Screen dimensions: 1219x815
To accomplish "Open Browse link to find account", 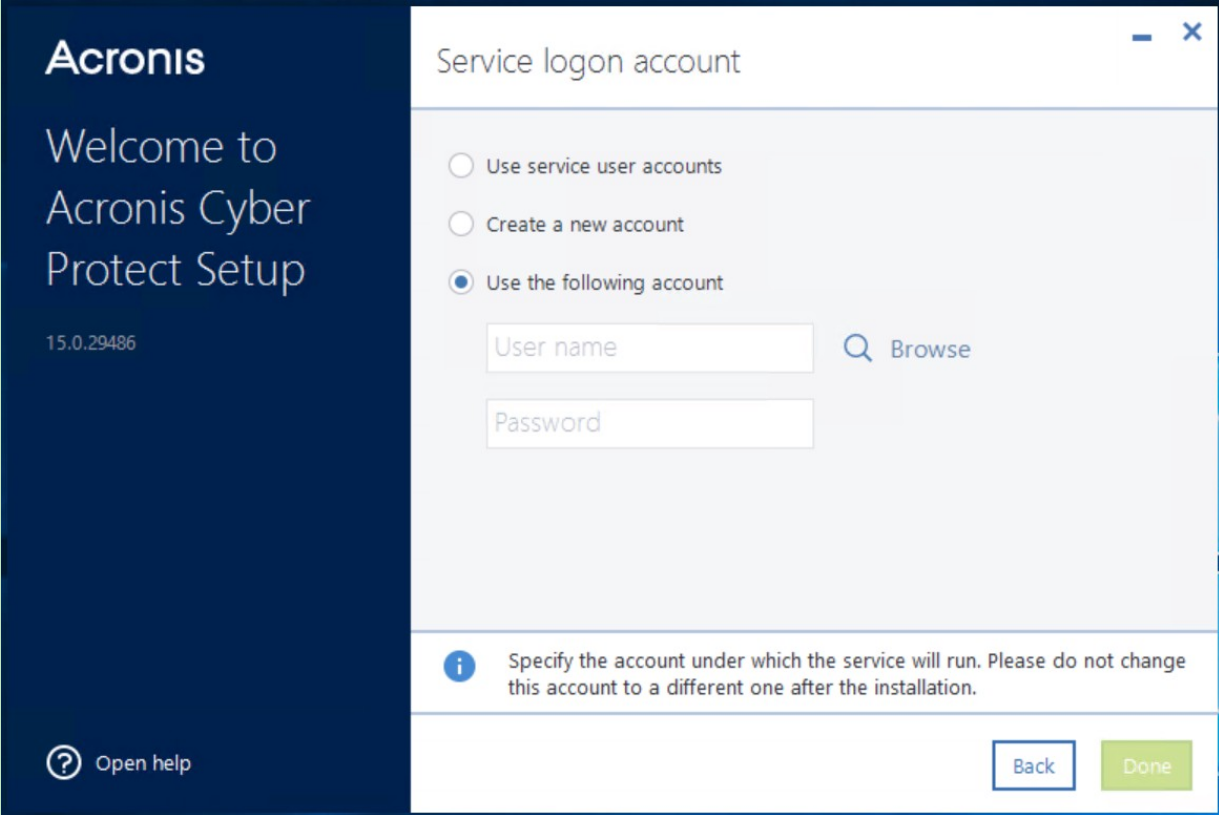I will point(930,349).
